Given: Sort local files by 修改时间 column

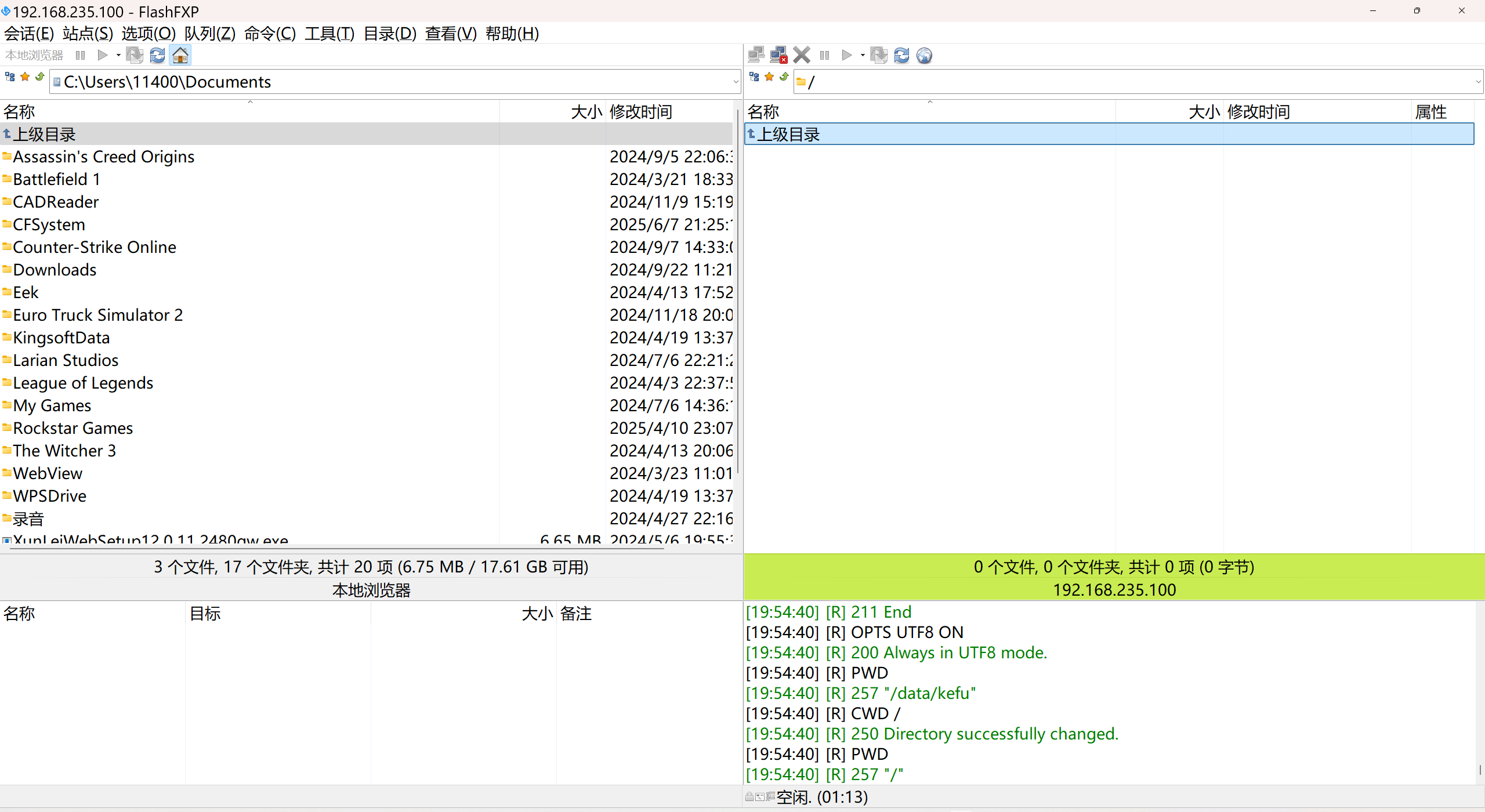Looking at the screenshot, I should coord(640,111).
